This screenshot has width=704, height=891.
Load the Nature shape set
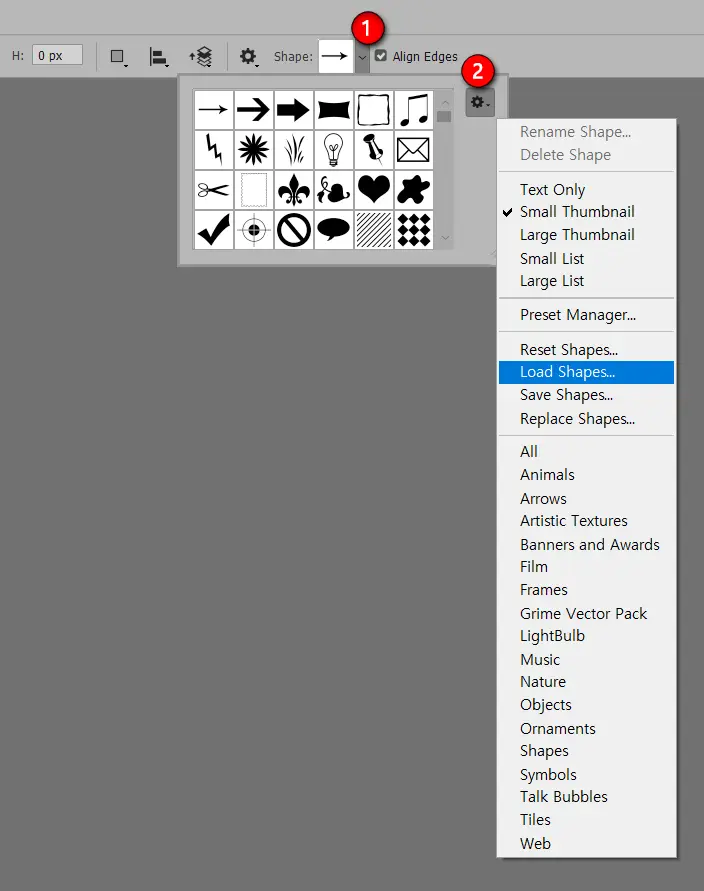586,682
